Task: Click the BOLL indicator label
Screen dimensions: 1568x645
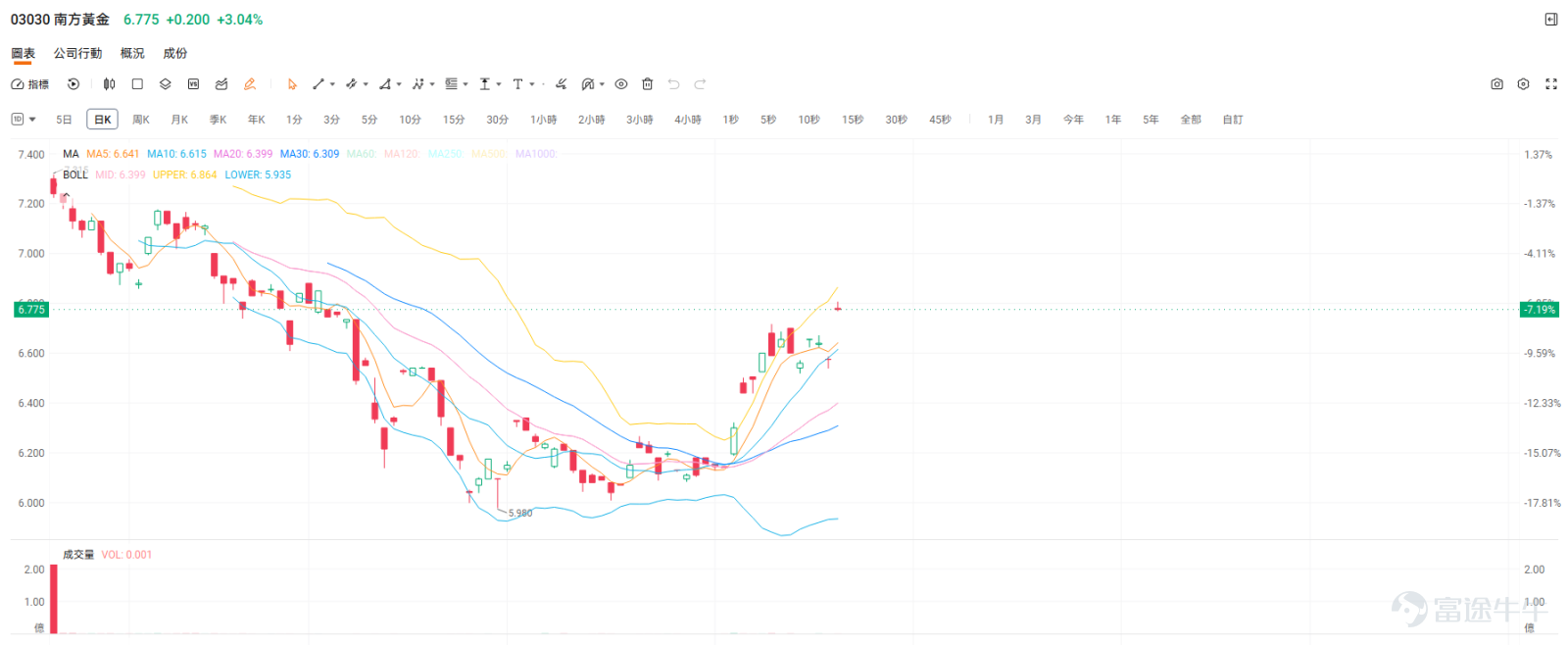Action: pos(75,174)
